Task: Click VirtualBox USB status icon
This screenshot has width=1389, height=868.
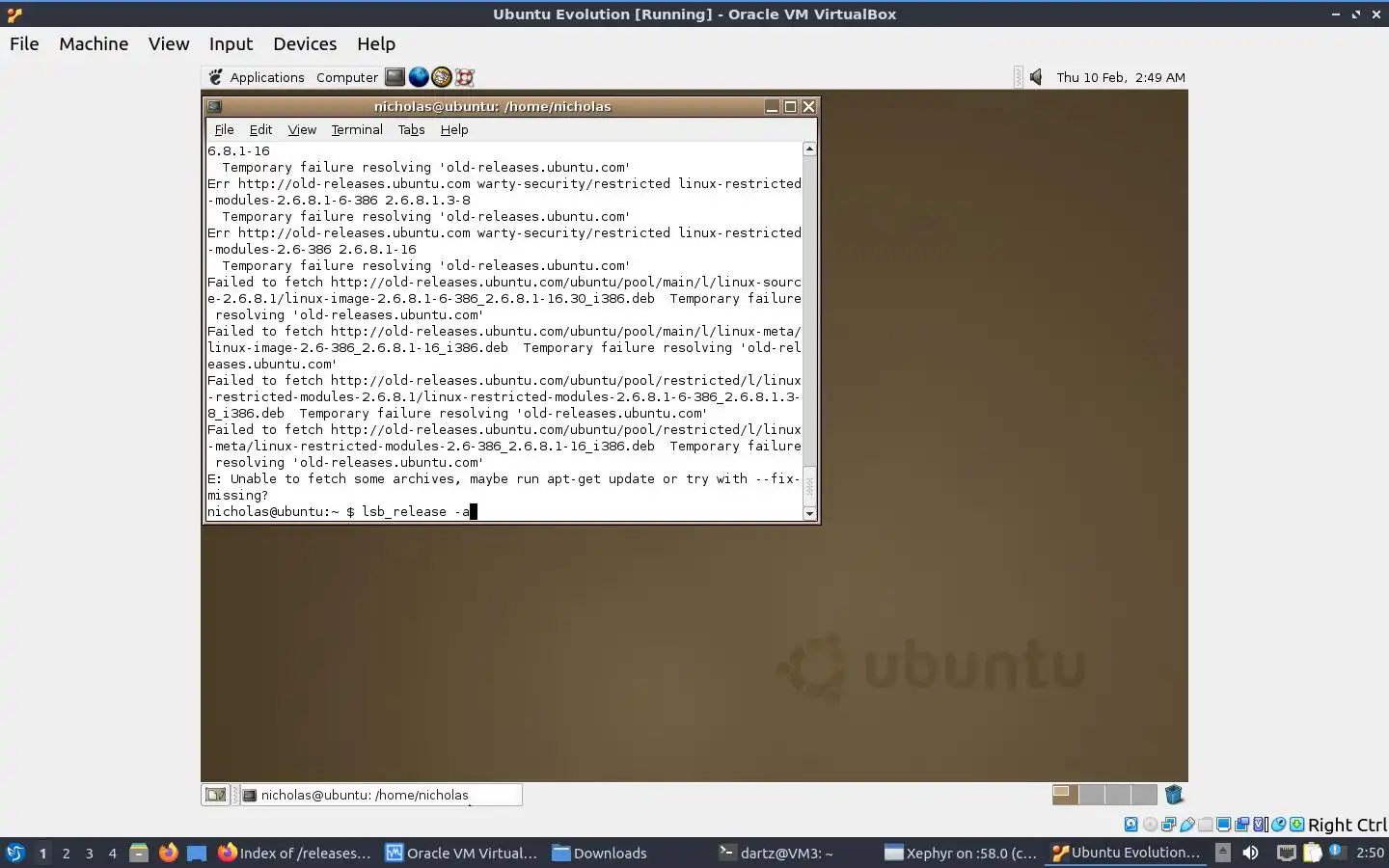Action: (1186, 825)
